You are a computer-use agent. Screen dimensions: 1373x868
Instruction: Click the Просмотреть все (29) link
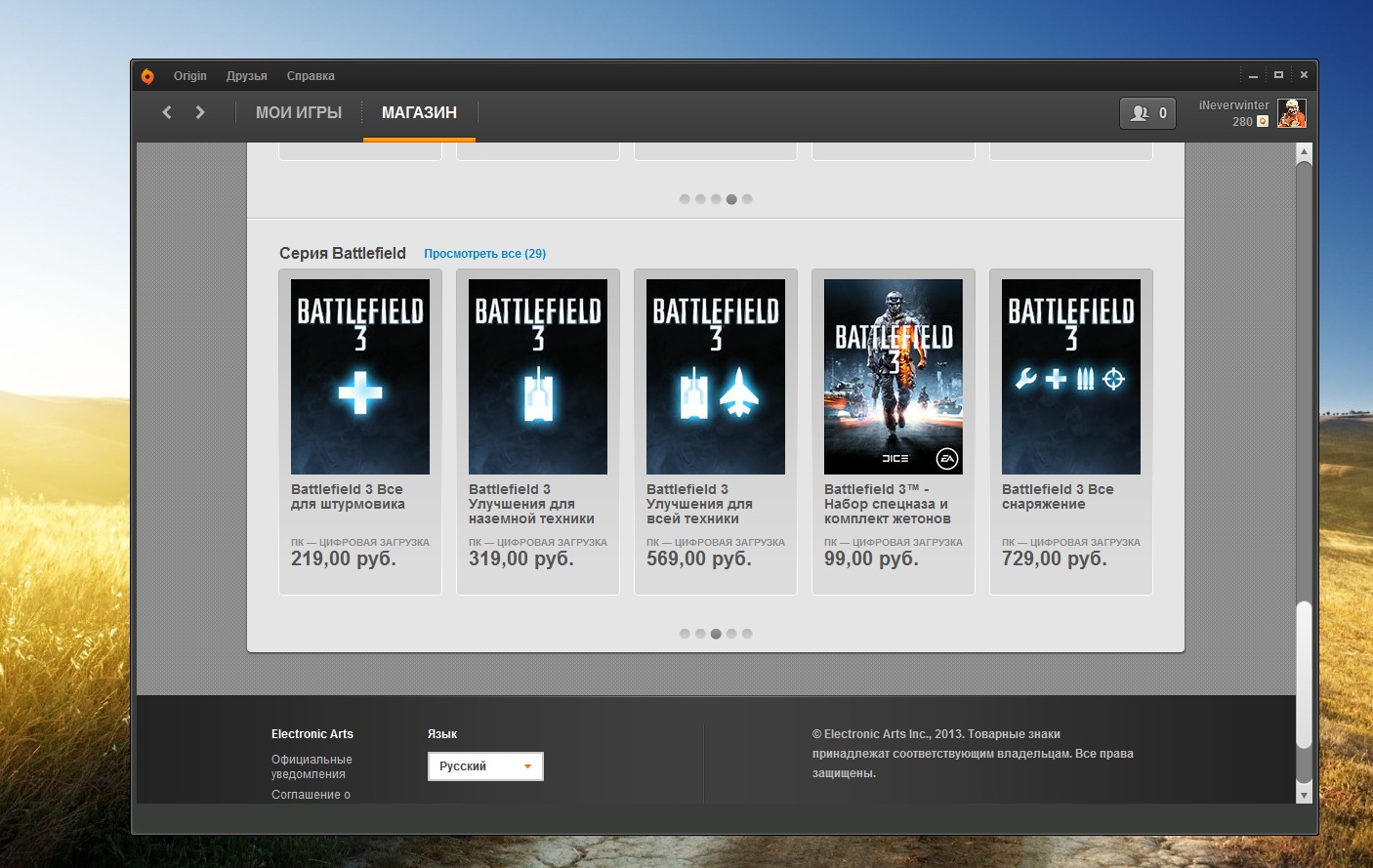(x=484, y=254)
